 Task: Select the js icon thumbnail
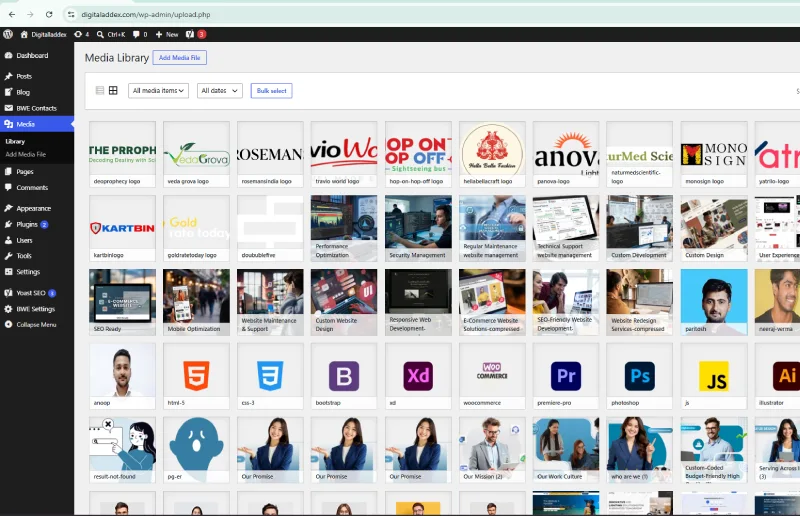click(714, 376)
